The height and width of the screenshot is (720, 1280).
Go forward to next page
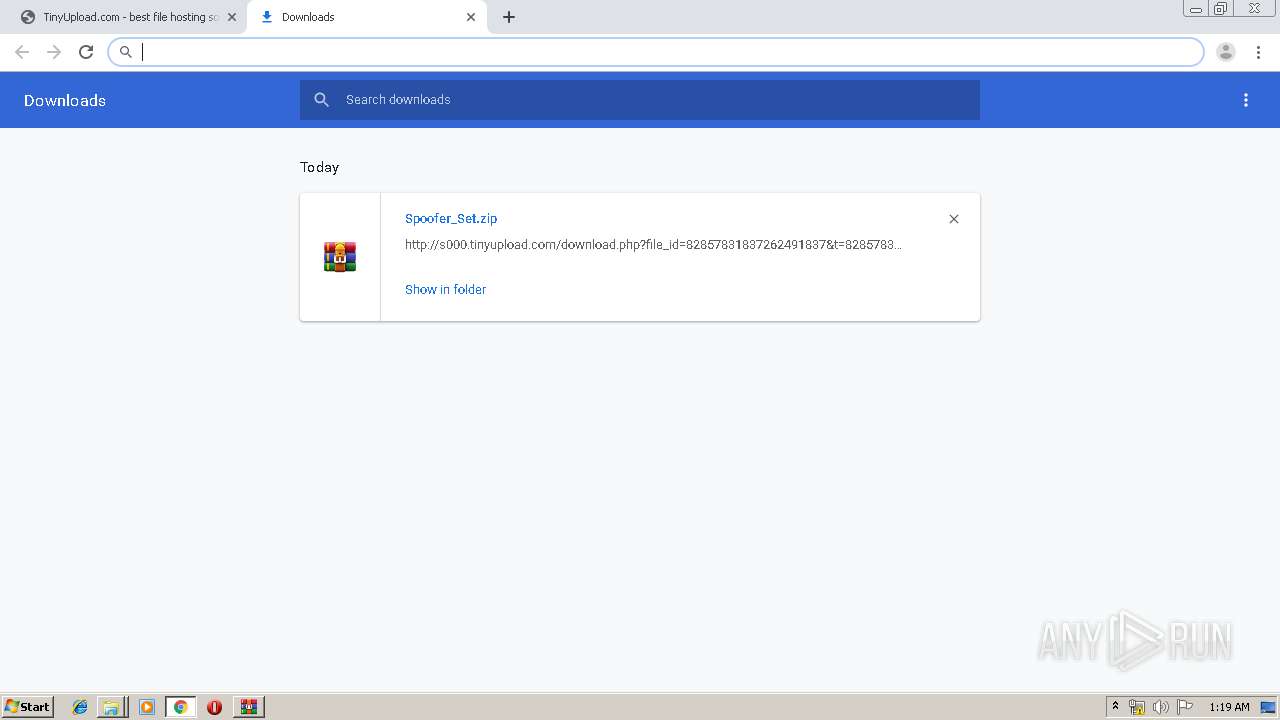tap(54, 52)
